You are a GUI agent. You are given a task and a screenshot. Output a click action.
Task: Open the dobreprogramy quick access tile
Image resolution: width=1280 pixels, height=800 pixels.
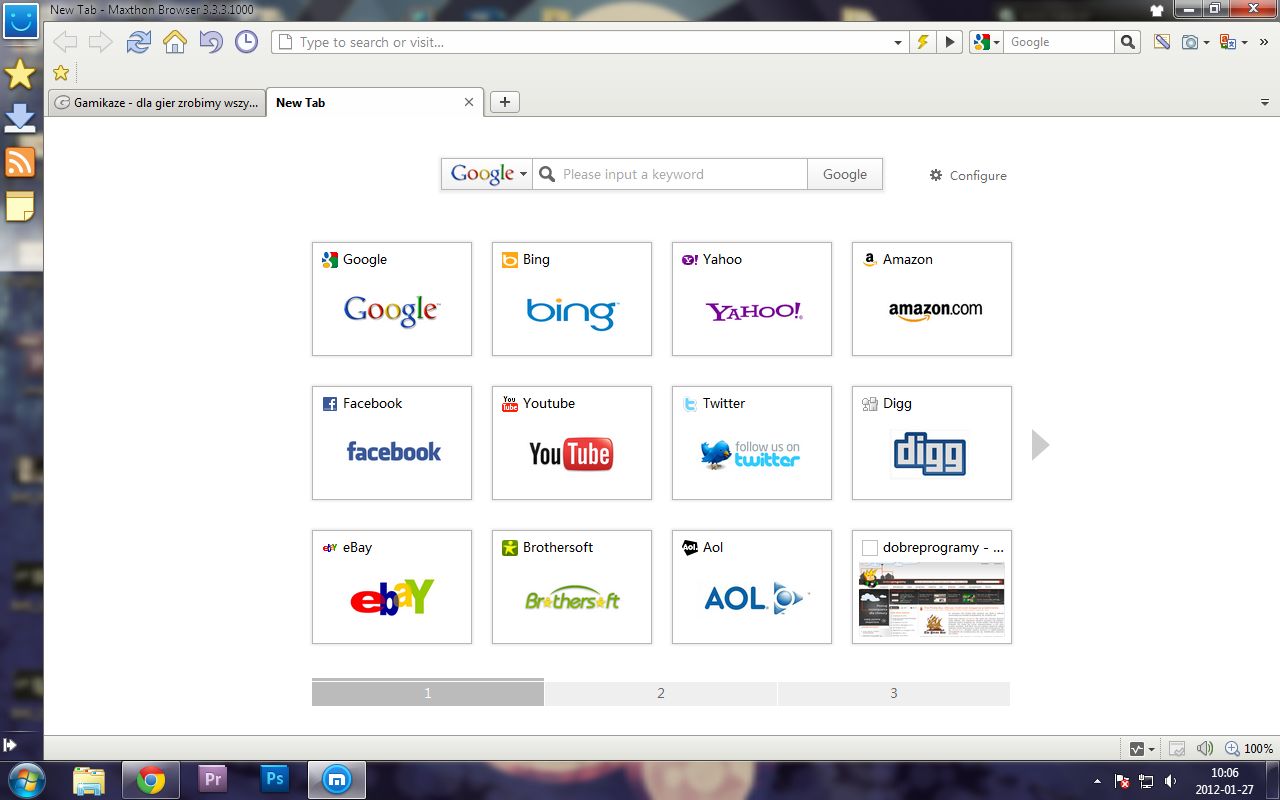click(932, 587)
